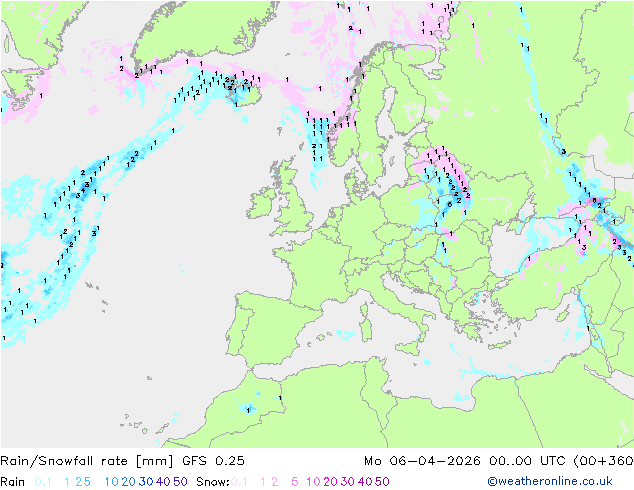634x490 pixels.
Task: Open the ©weatheronline.co.uk link
Action: 550,481
